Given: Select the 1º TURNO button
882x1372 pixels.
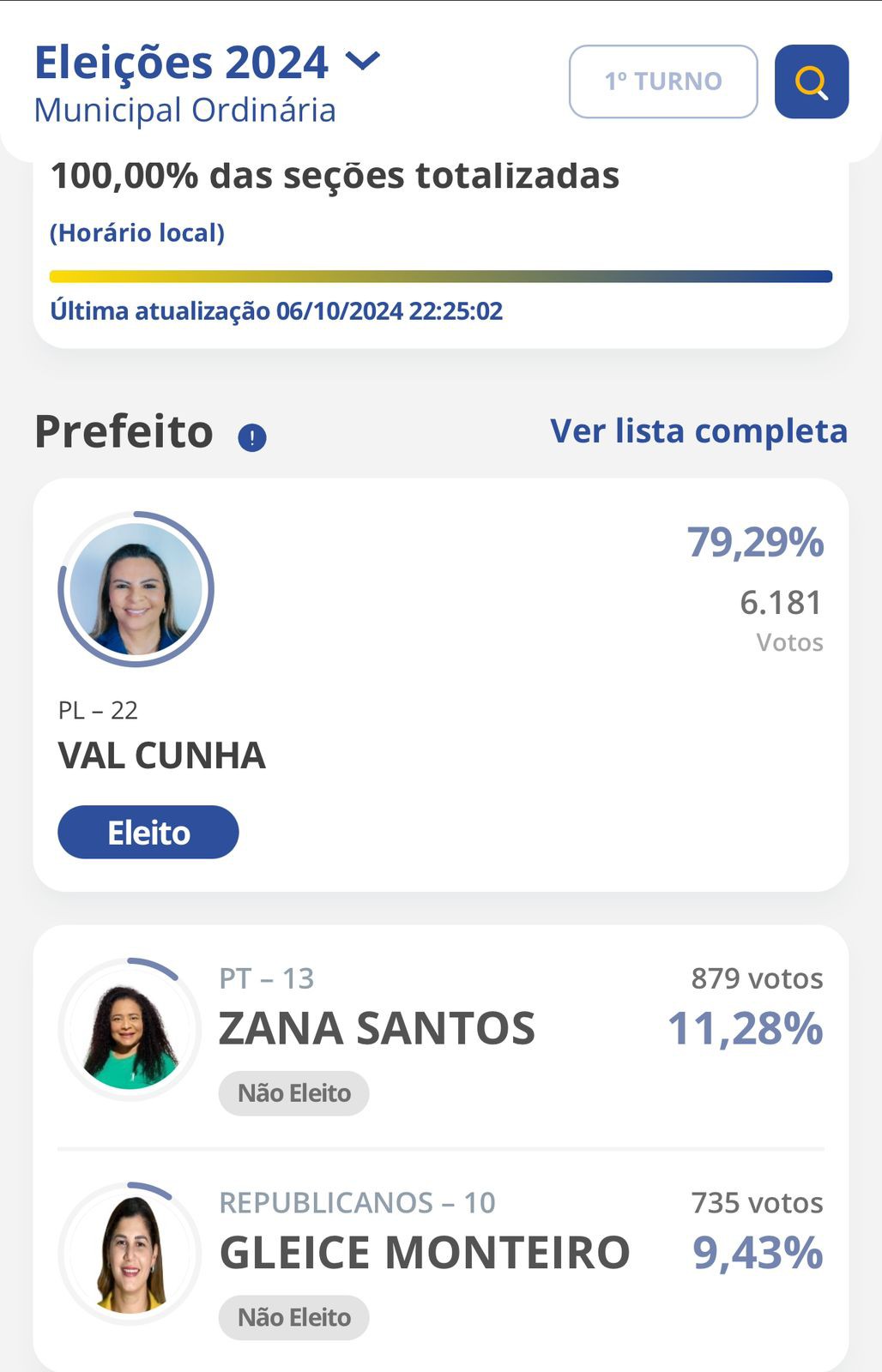Looking at the screenshot, I should point(663,81).
